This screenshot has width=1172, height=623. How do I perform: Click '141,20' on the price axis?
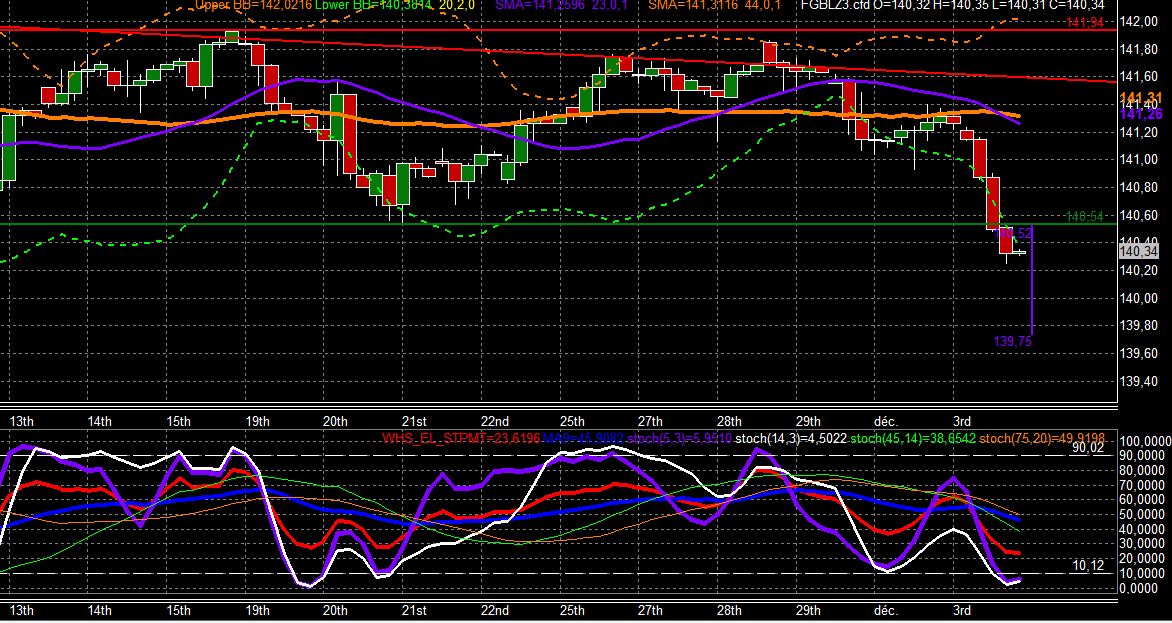click(x=1138, y=133)
